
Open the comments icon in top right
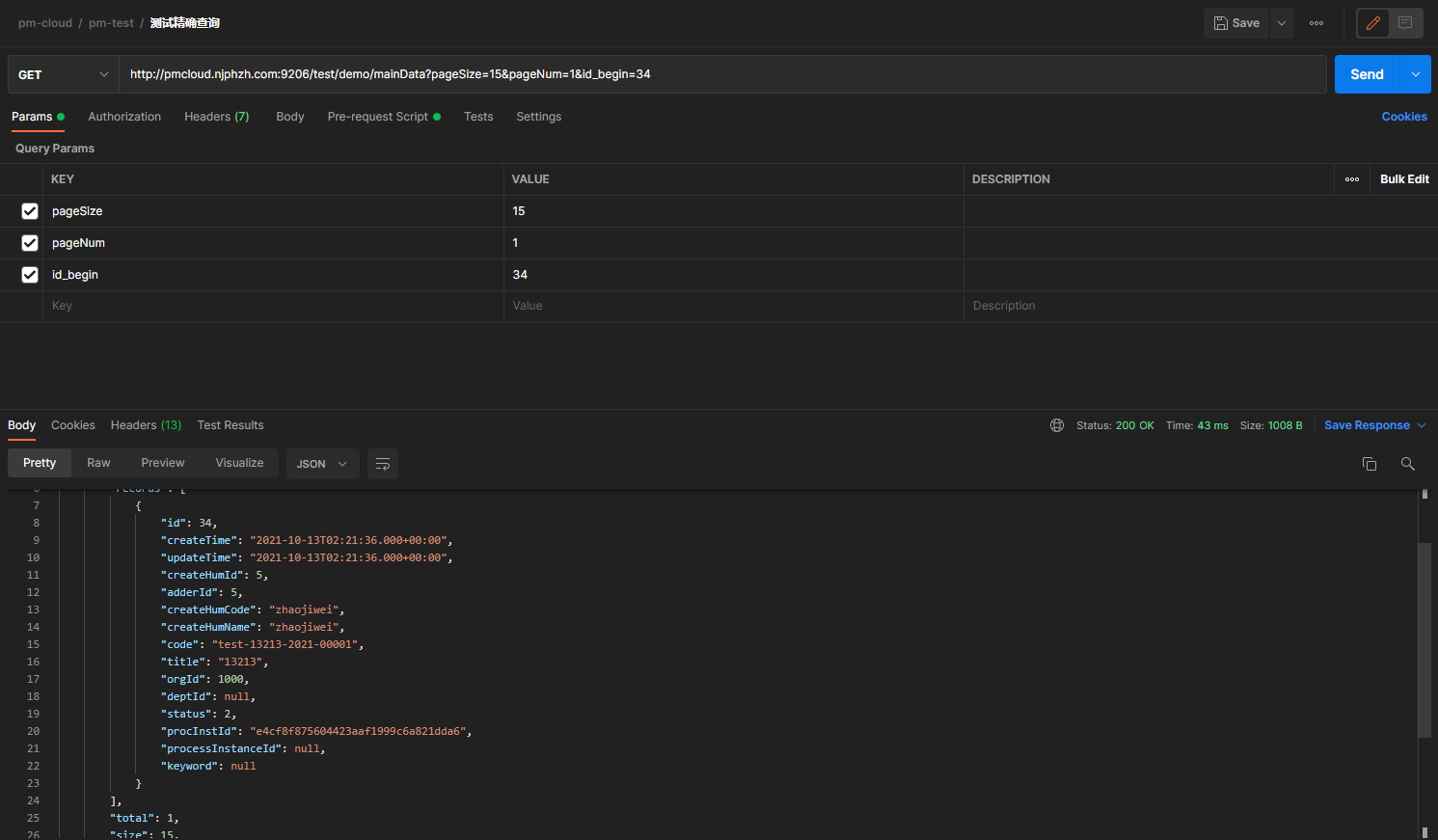[1405, 23]
